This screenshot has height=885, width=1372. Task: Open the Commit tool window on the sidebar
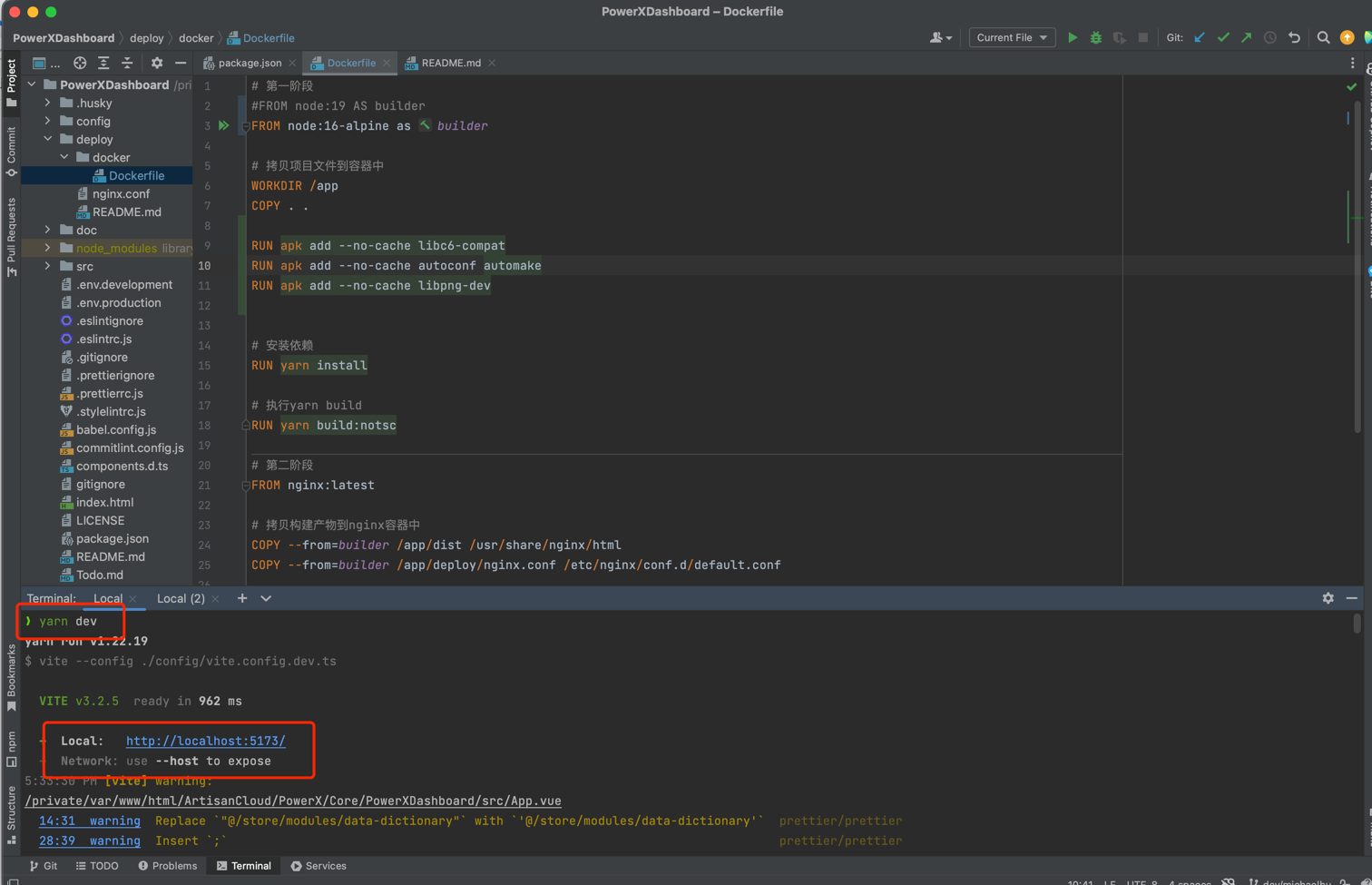[x=11, y=152]
